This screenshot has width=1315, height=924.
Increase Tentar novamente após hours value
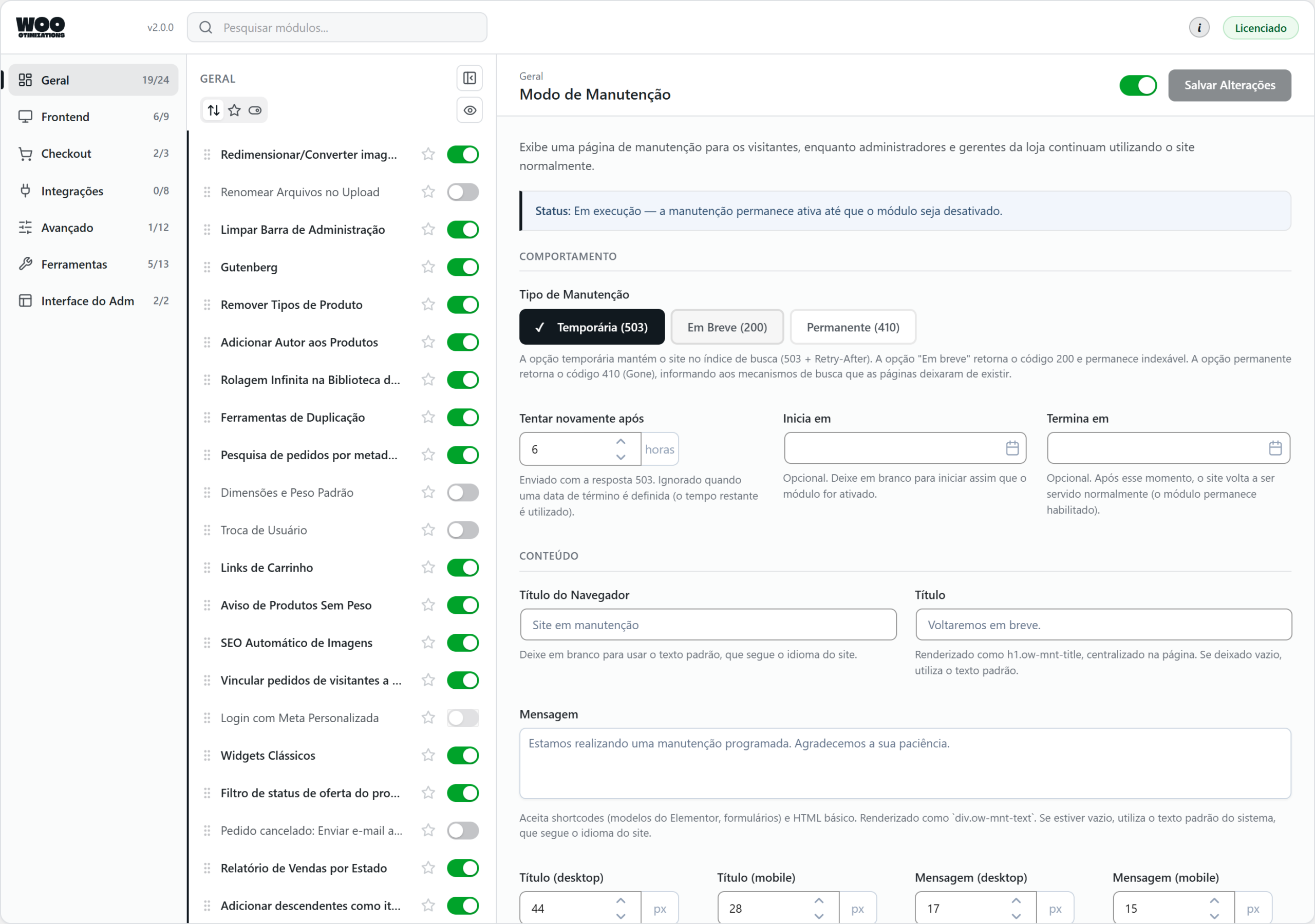tap(621, 442)
